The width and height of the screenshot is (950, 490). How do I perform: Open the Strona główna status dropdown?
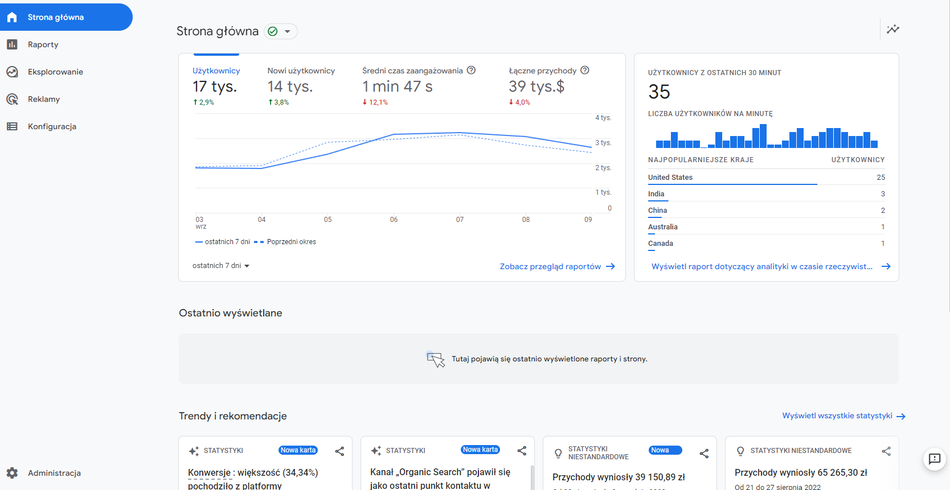(281, 32)
